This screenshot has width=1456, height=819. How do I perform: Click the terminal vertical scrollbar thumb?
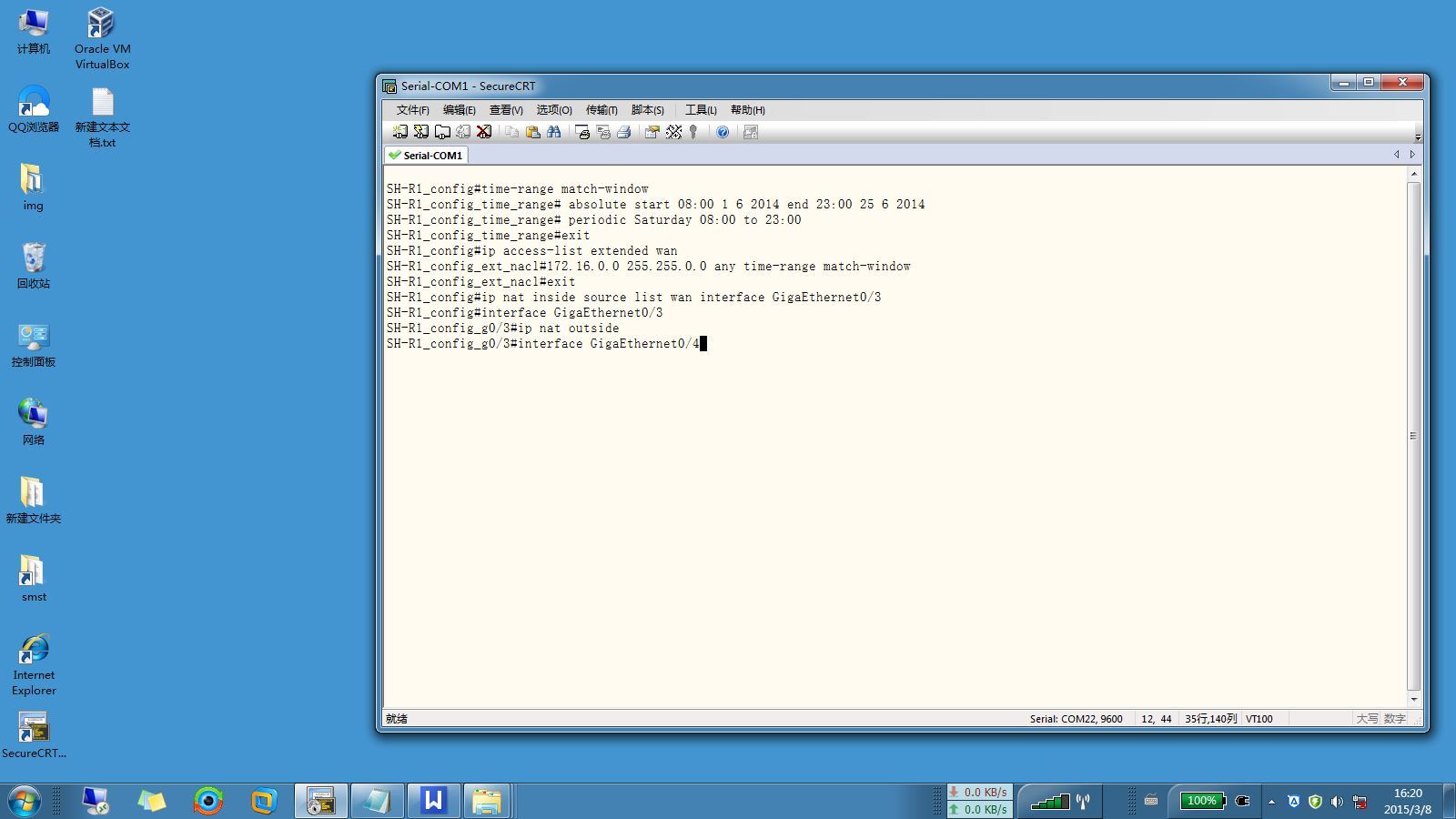pos(1413,437)
